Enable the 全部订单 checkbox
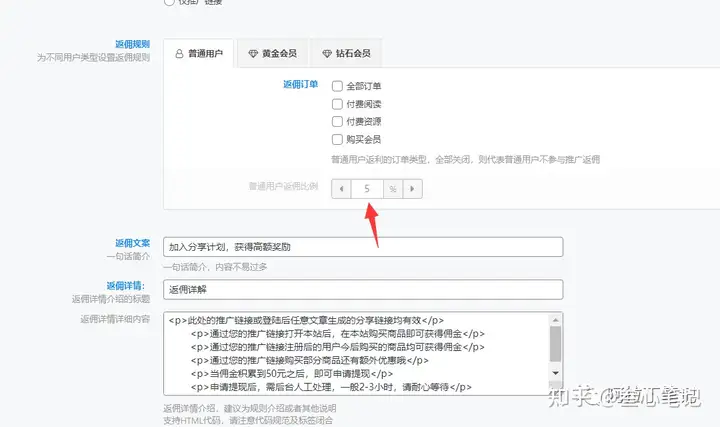Image resolution: width=720 pixels, height=427 pixels. point(337,86)
